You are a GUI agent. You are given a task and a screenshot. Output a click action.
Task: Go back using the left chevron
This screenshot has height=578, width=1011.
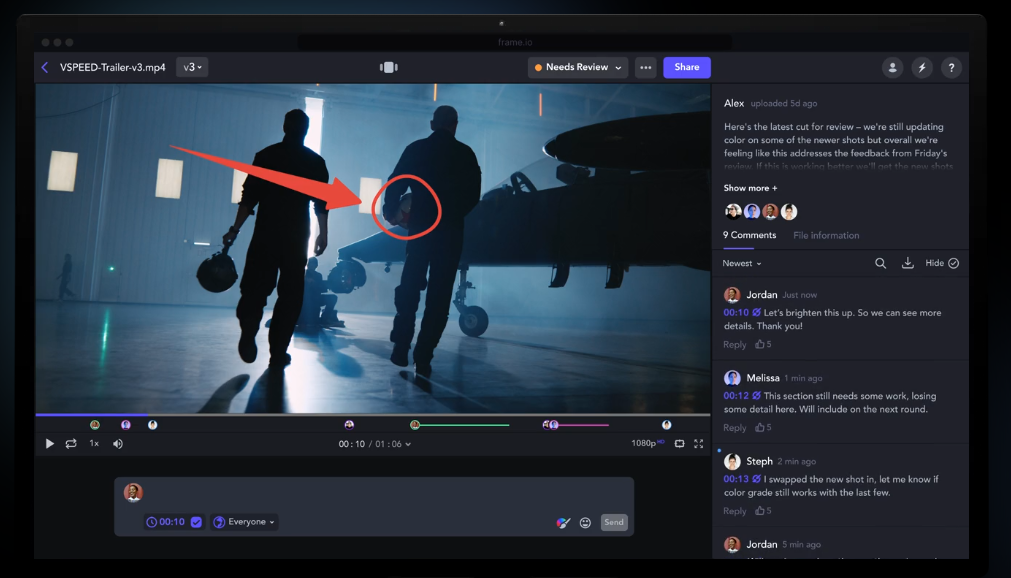44,67
